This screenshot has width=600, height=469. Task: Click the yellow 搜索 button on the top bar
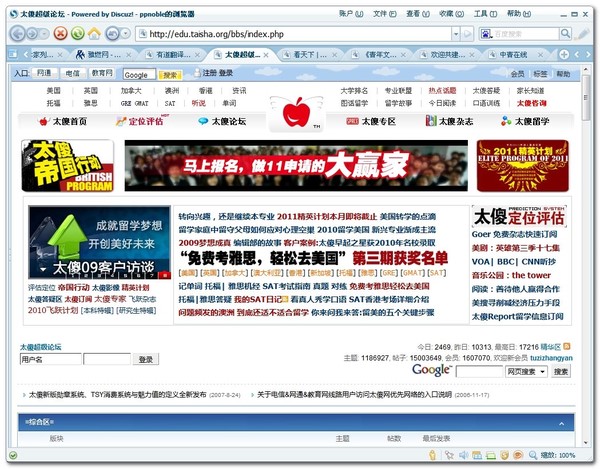click(x=170, y=75)
